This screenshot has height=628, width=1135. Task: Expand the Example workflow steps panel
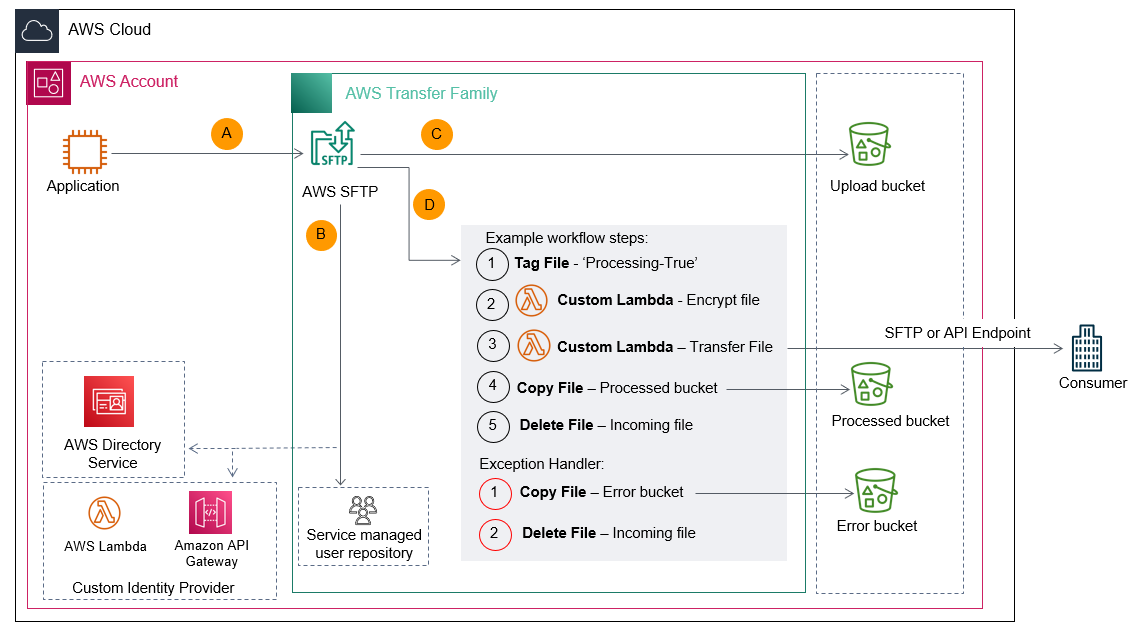tap(570, 238)
